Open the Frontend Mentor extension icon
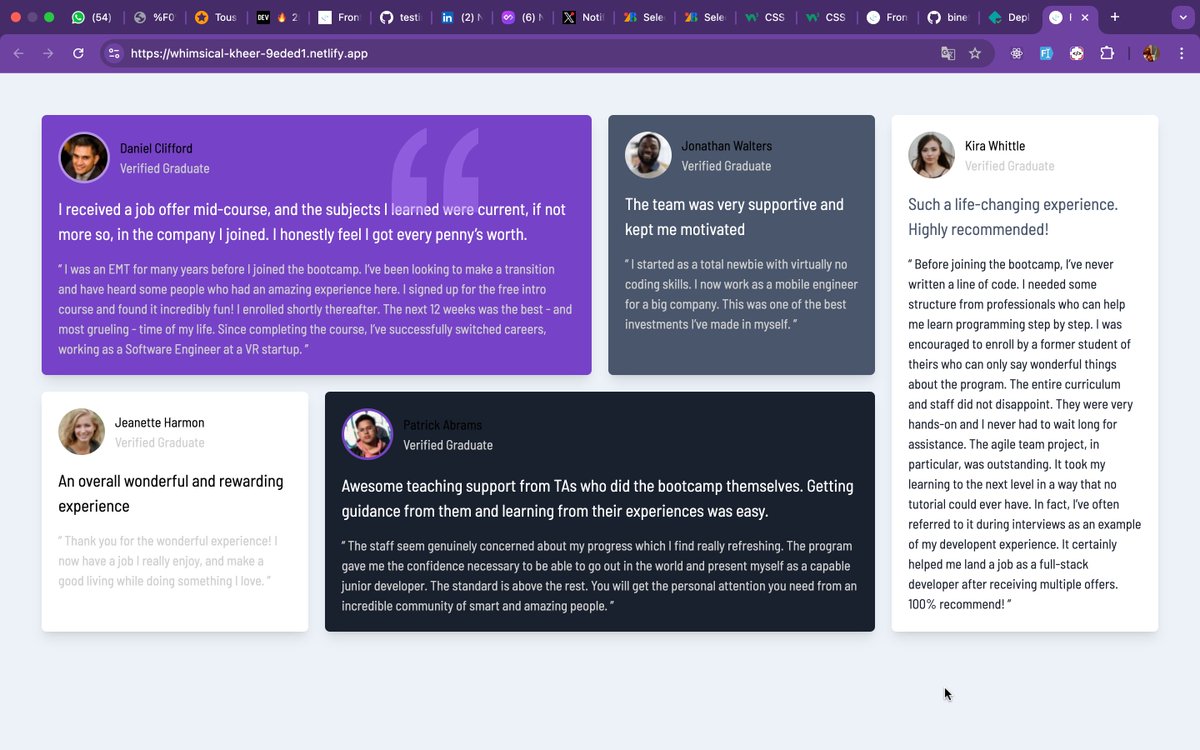1200x750 pixels. click(x=1046, y=53)
